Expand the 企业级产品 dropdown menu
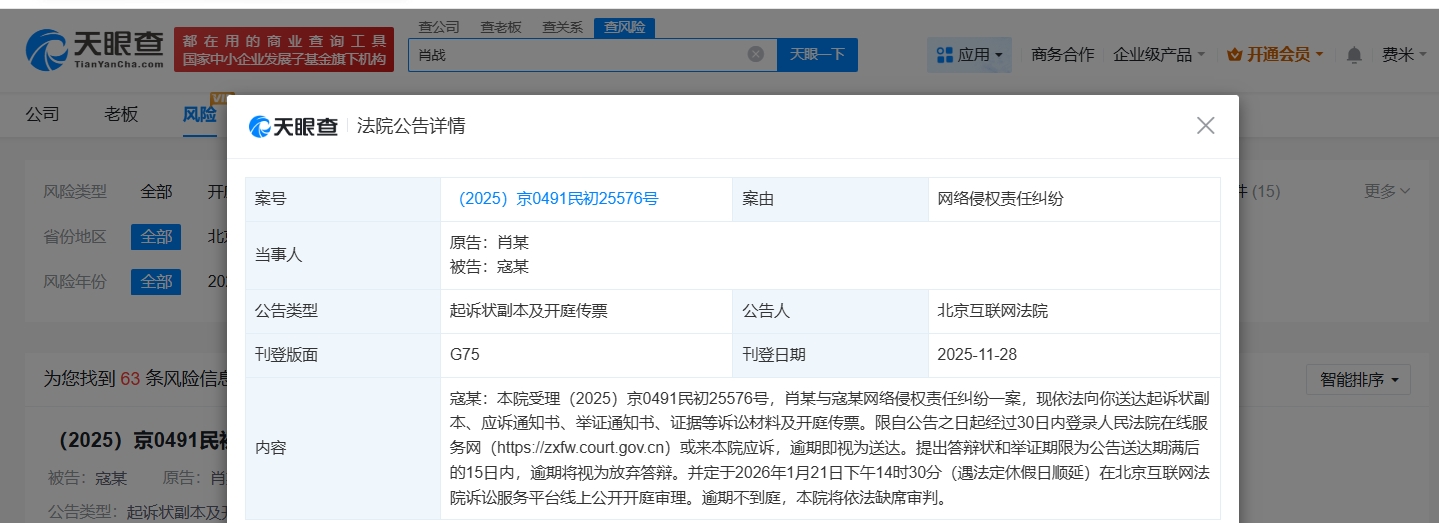 point(1159,55)
